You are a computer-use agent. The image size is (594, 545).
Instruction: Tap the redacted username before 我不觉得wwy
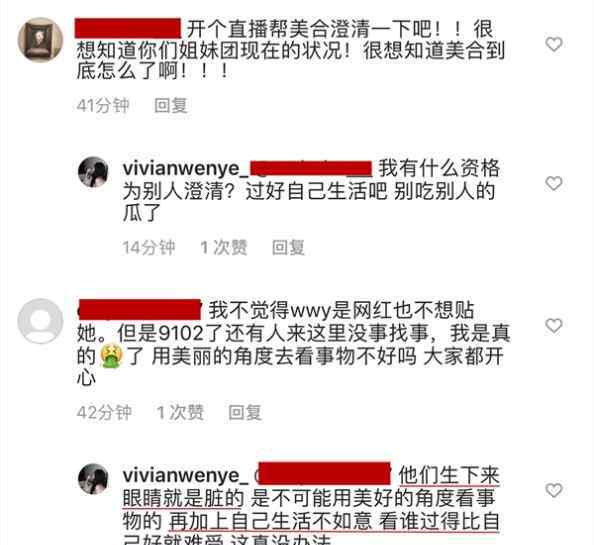tap(140, 310)
